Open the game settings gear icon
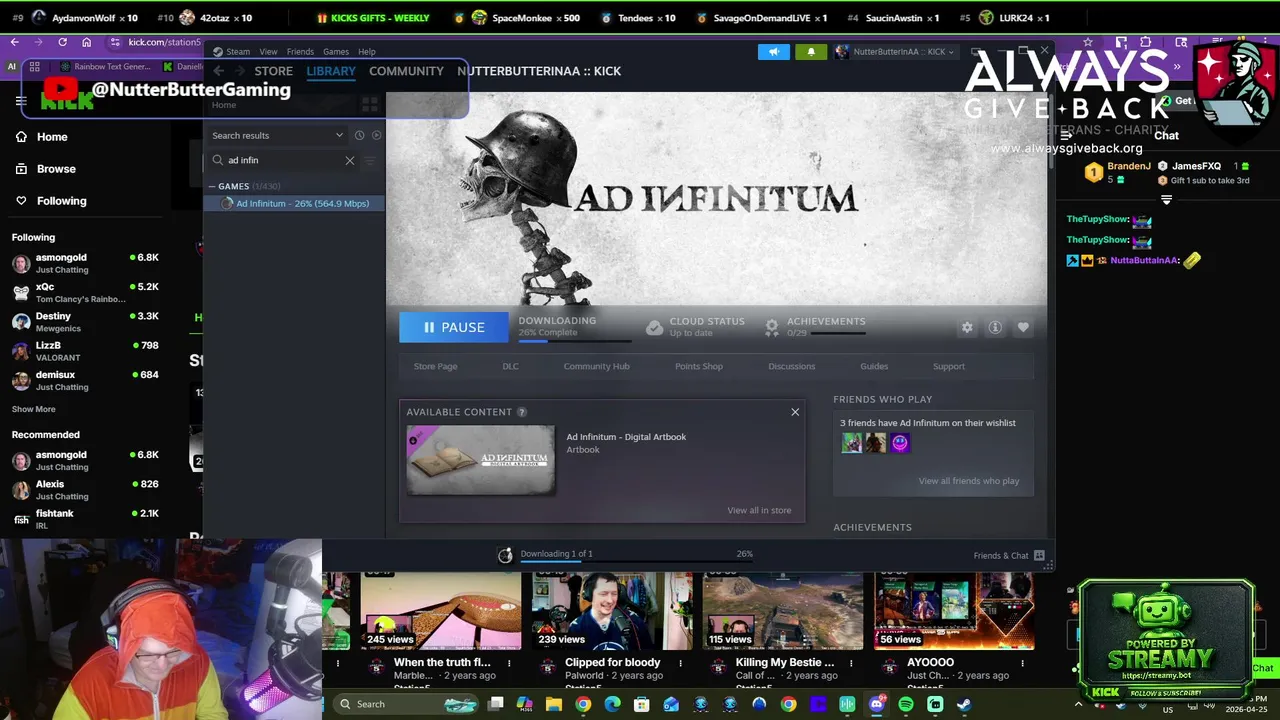1280x720 pixels. (x=967, y=327)
